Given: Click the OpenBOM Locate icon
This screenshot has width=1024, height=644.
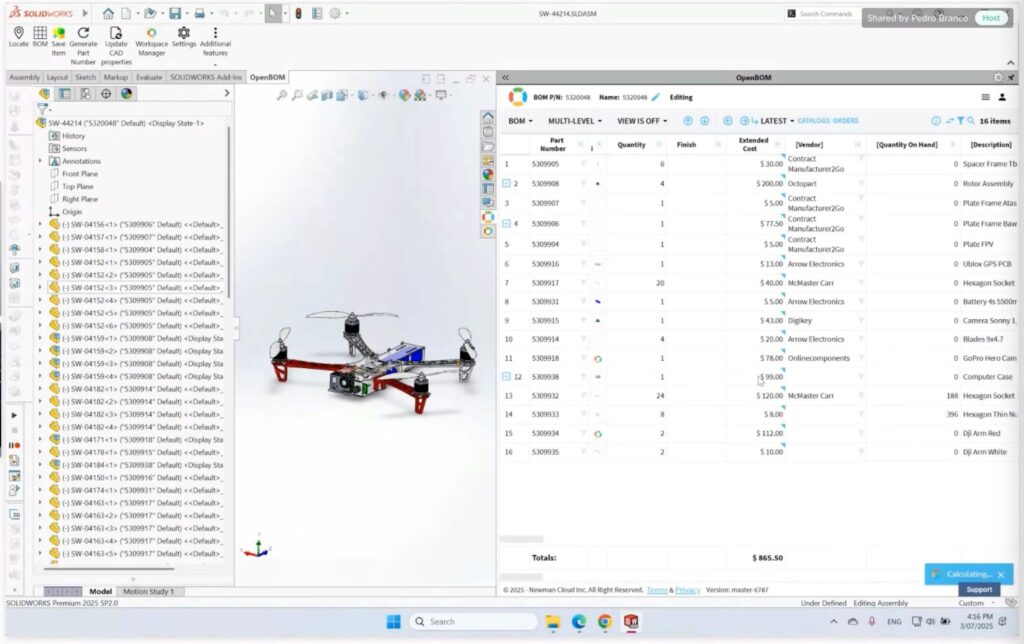Looking at the screenshot, I should [x=18, y=37].
